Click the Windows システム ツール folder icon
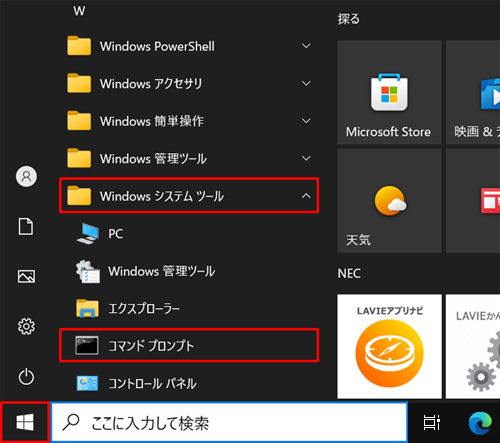 pyautogui.click(x=79, y=196)
